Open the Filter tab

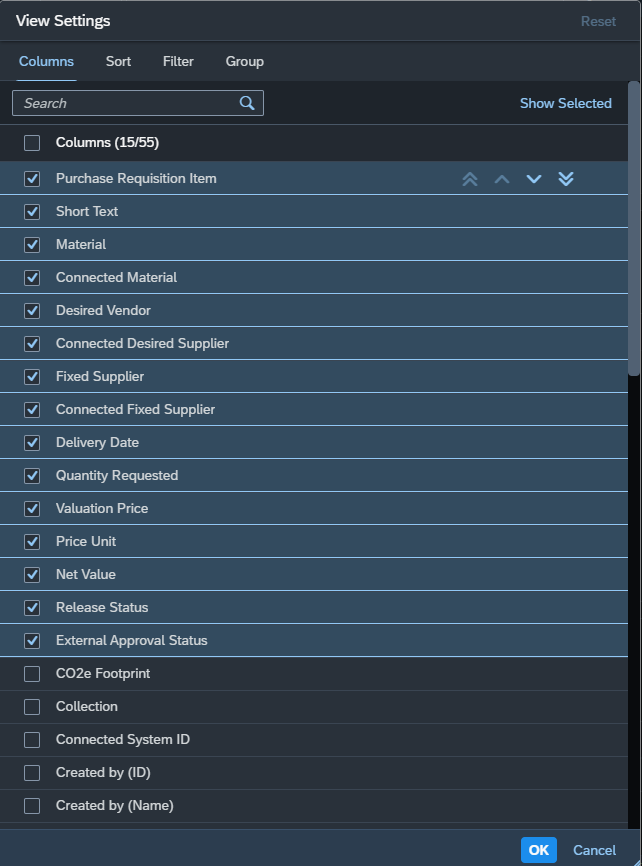coord(178,61)
